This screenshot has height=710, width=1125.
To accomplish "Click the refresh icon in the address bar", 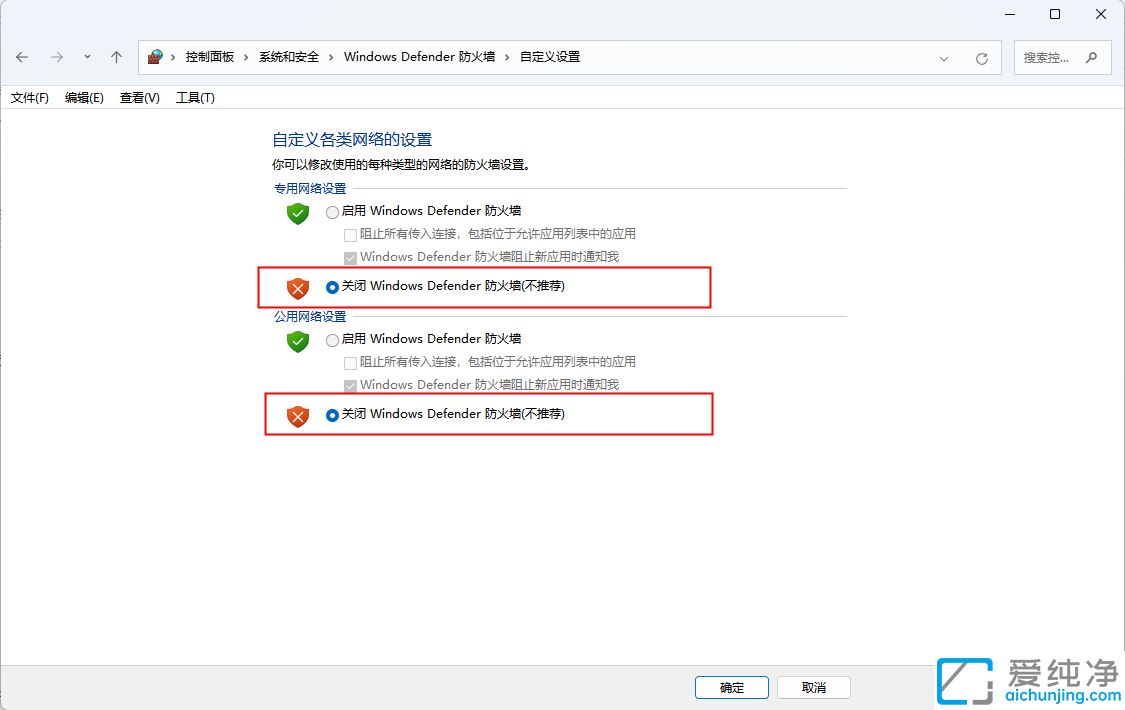I will pyautogui.click(x=981, y=57).
